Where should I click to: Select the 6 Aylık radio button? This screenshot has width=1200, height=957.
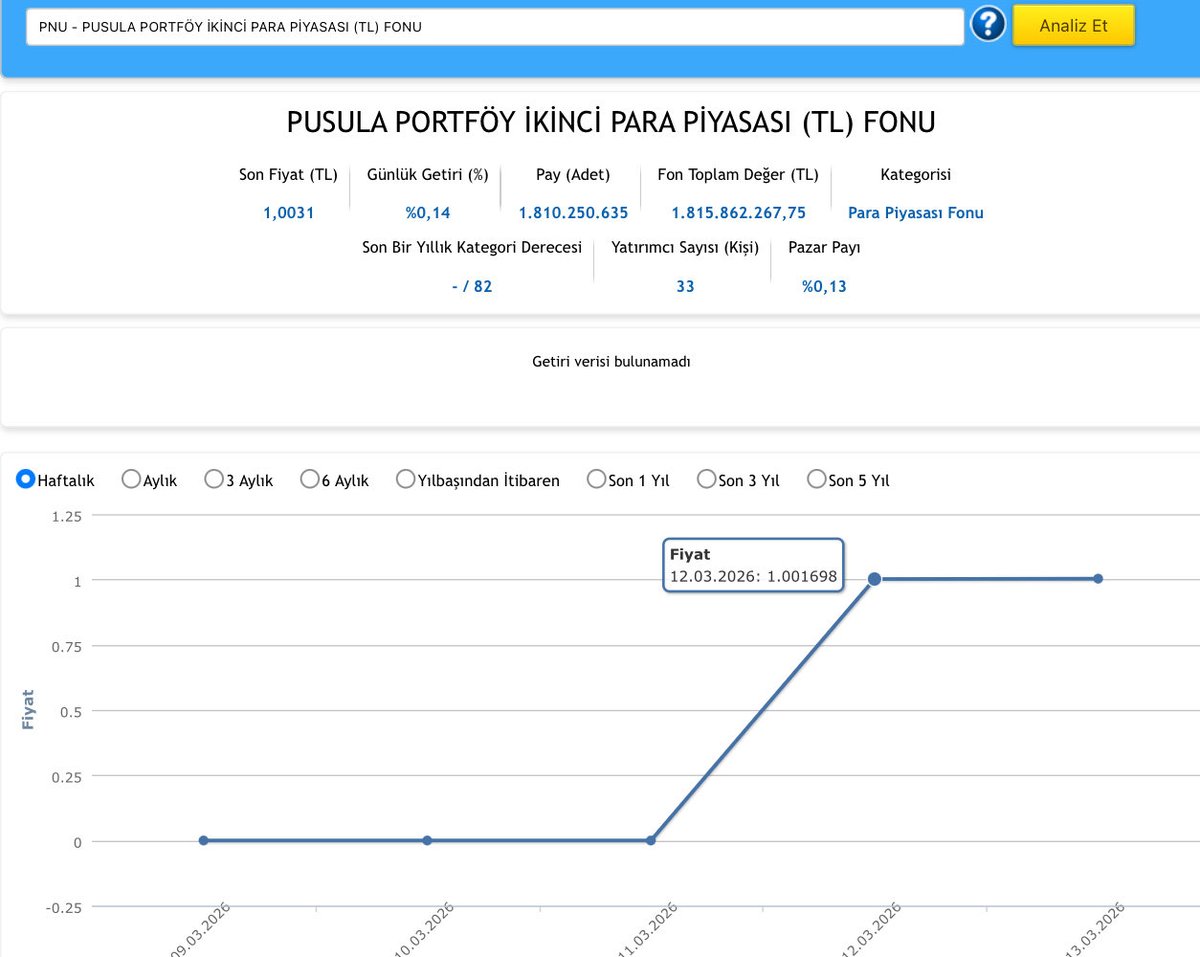tap(310, 479)
